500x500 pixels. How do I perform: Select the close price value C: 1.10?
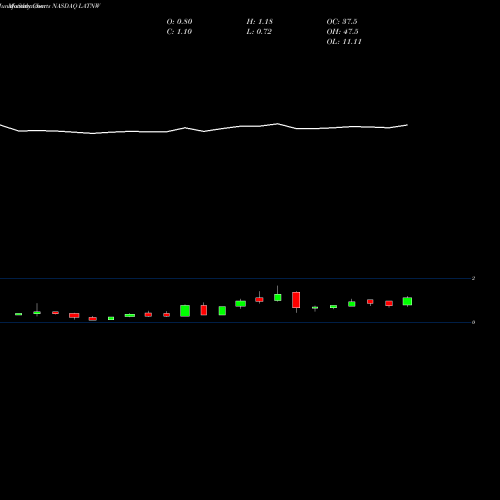coord(179,32)
